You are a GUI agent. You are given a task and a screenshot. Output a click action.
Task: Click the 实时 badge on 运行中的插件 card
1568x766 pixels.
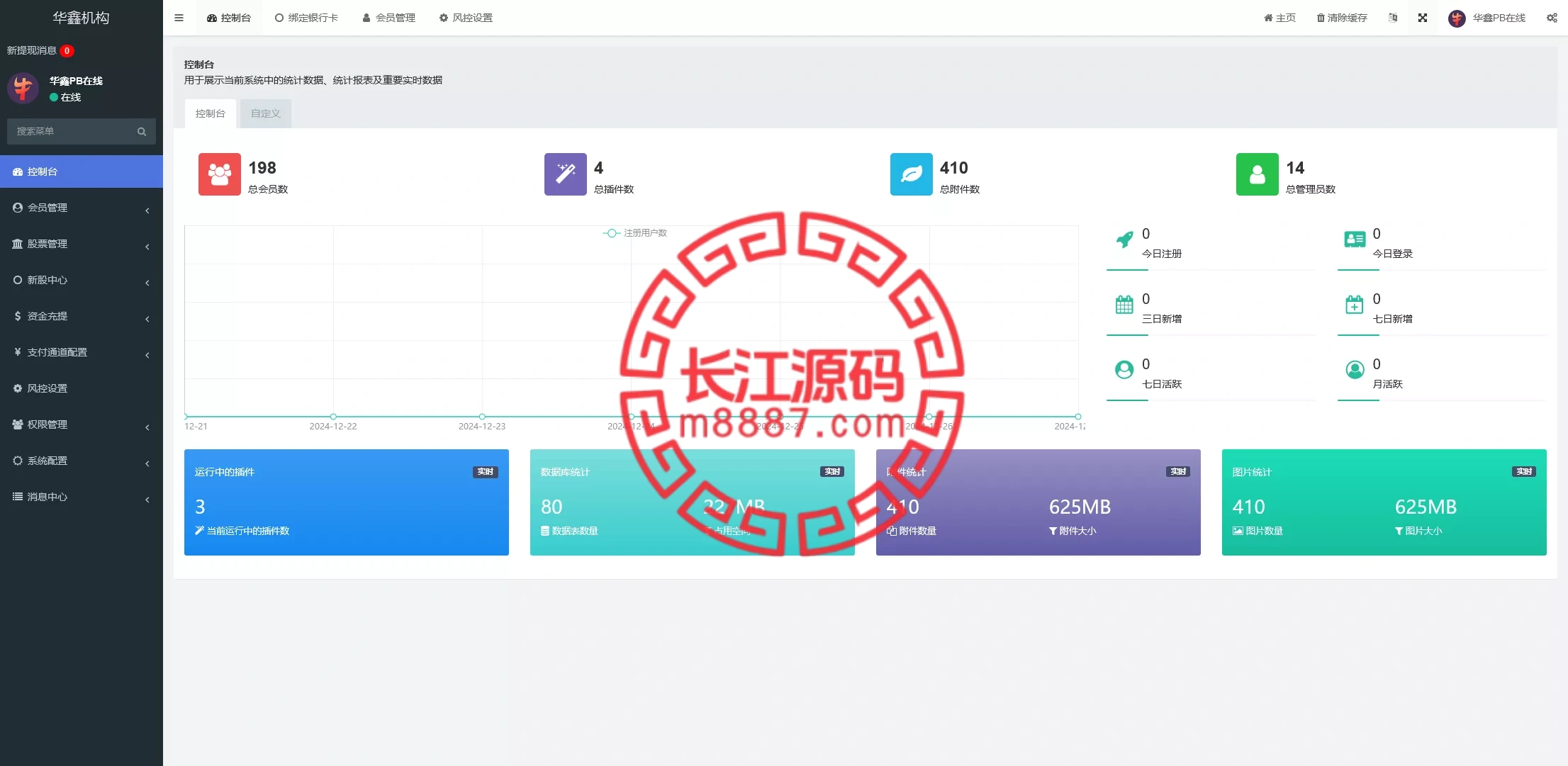click(x=486, y=472)
